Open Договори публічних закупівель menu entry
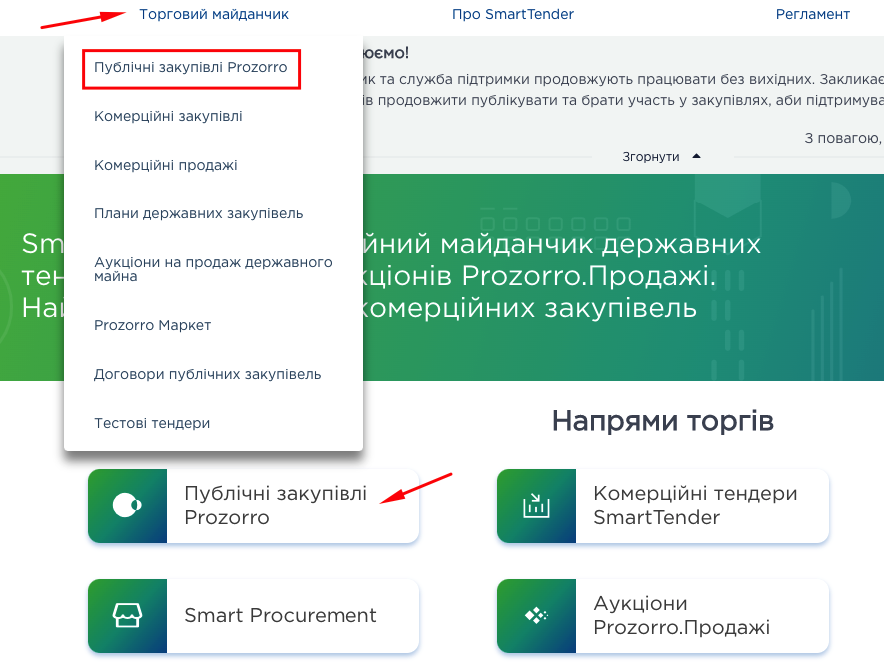Screen dimensions: 884x665 (x=207, y=375)
